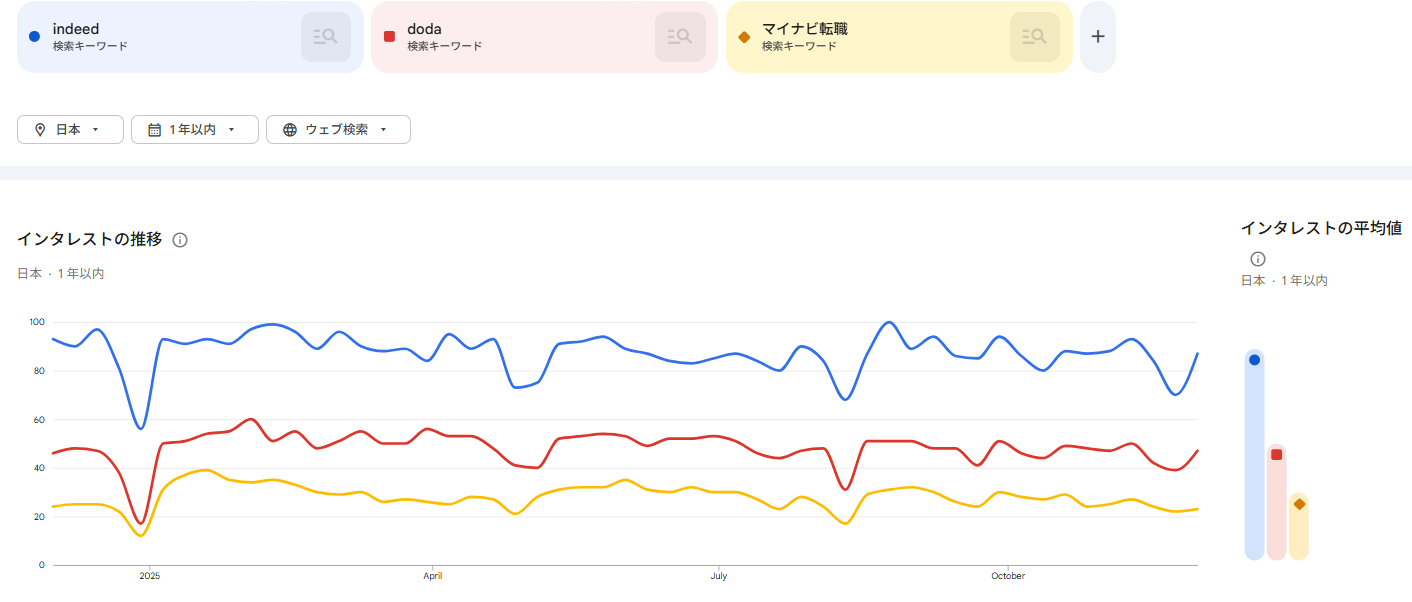Viewport: 1412px width, 602px height.
Task: Add a new comparison term with plus
Action: 1098,37
